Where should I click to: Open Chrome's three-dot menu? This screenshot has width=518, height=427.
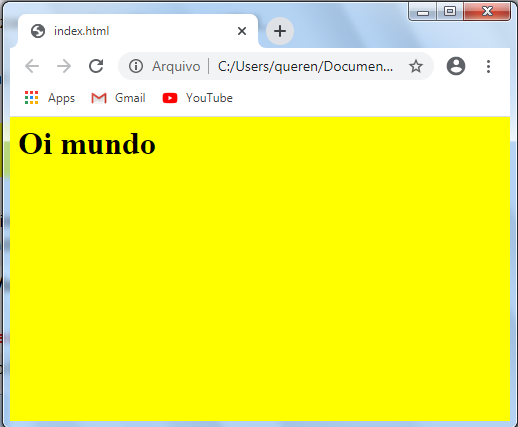tap(488, 66)
